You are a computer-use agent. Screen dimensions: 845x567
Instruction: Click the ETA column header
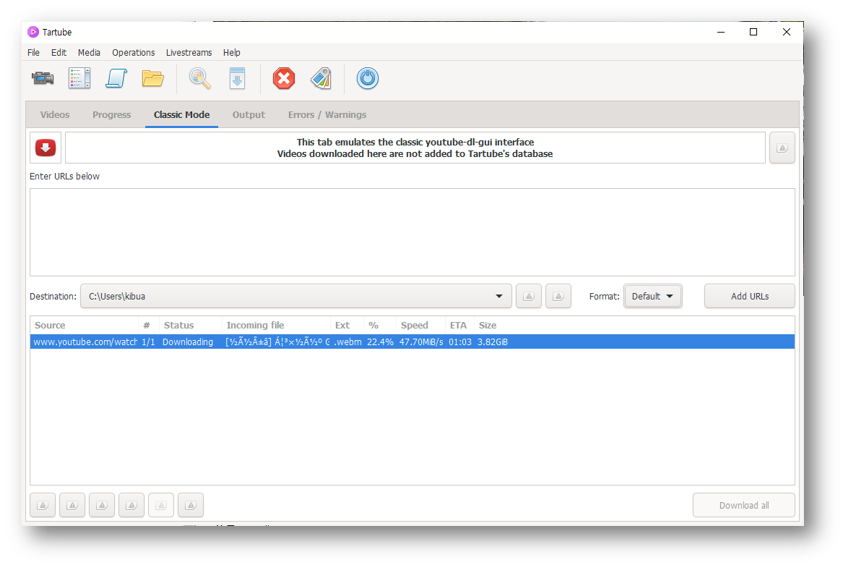click(x=460, y=326)
